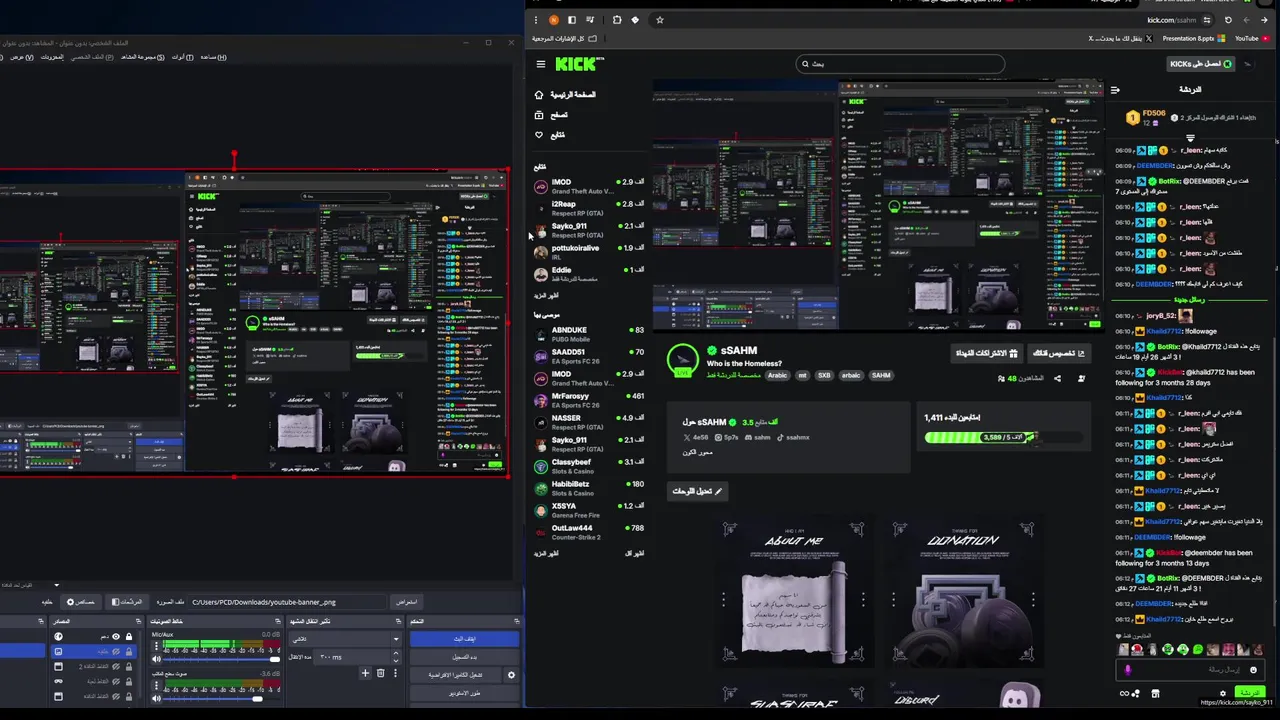Click OBS image file path field
Screen dimensions: 1280x720
coord(288,602)
